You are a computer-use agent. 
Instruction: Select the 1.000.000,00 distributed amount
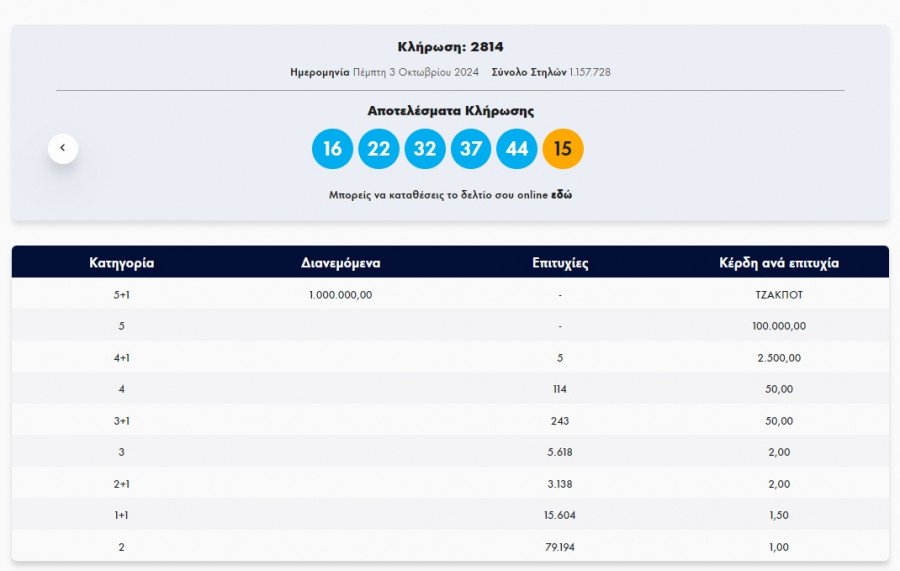click(341, 295)
